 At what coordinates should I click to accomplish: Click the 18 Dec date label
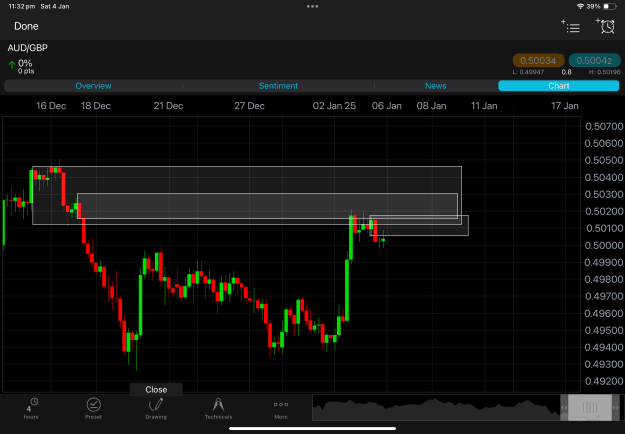coord(96,106)
